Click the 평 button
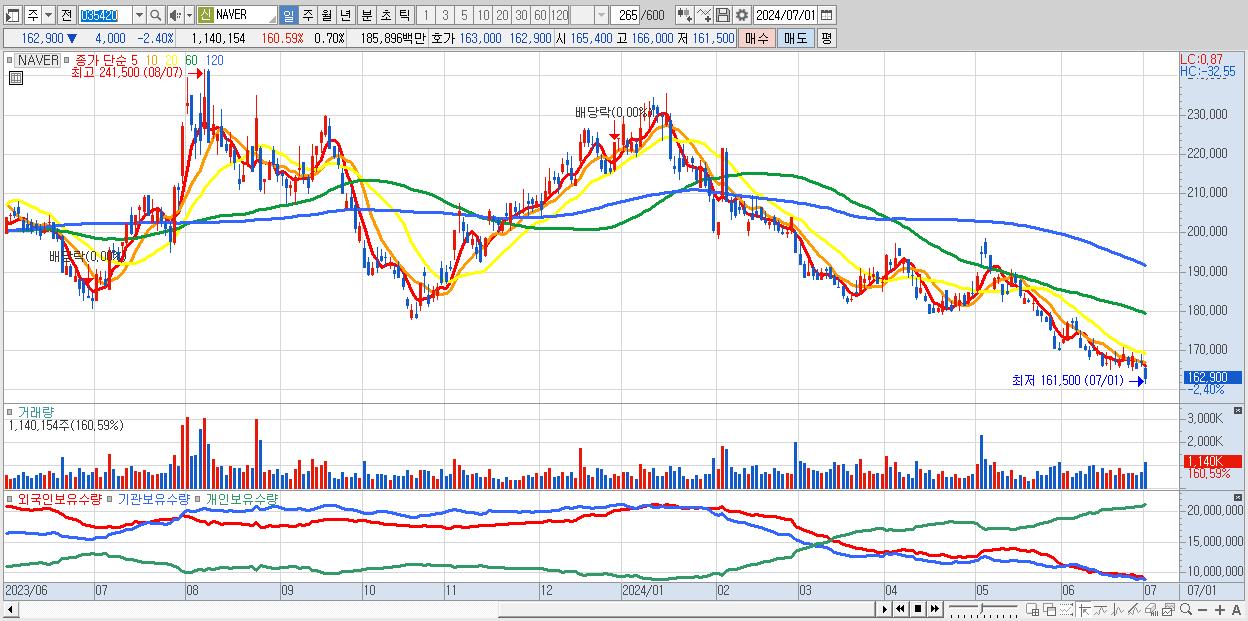 [826, 38]
